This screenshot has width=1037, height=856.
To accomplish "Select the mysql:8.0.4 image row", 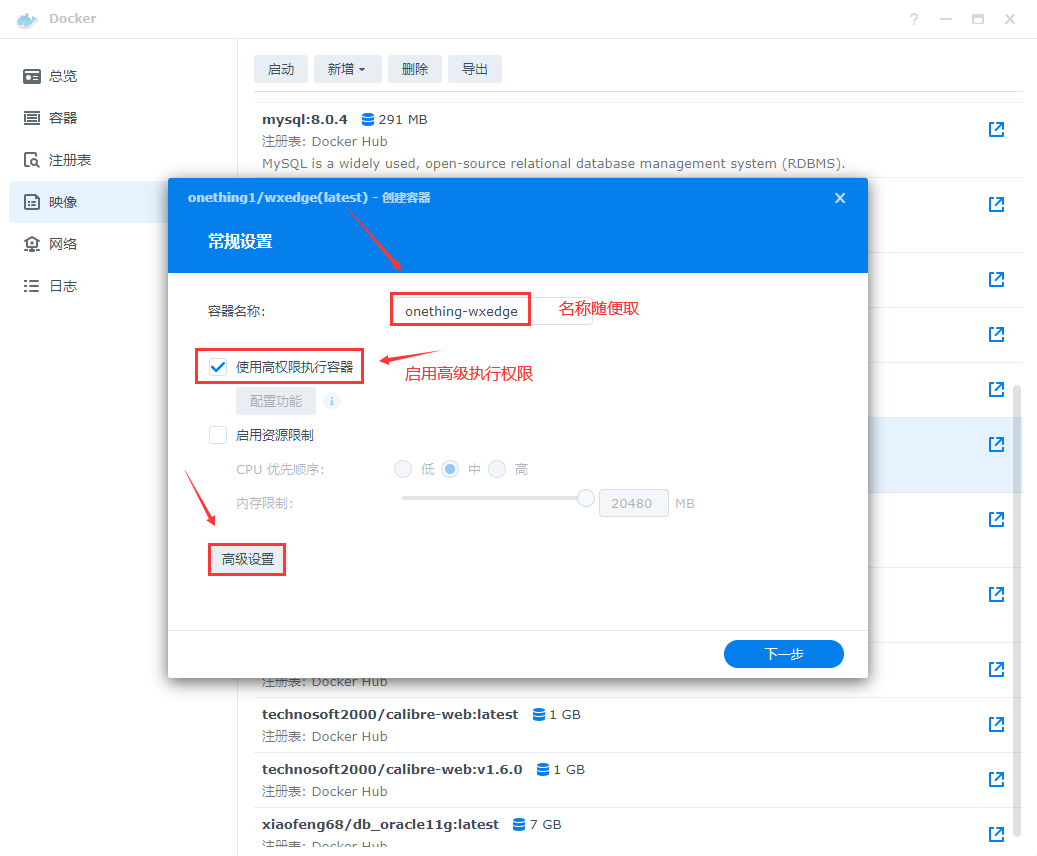I will click(638, 140).
